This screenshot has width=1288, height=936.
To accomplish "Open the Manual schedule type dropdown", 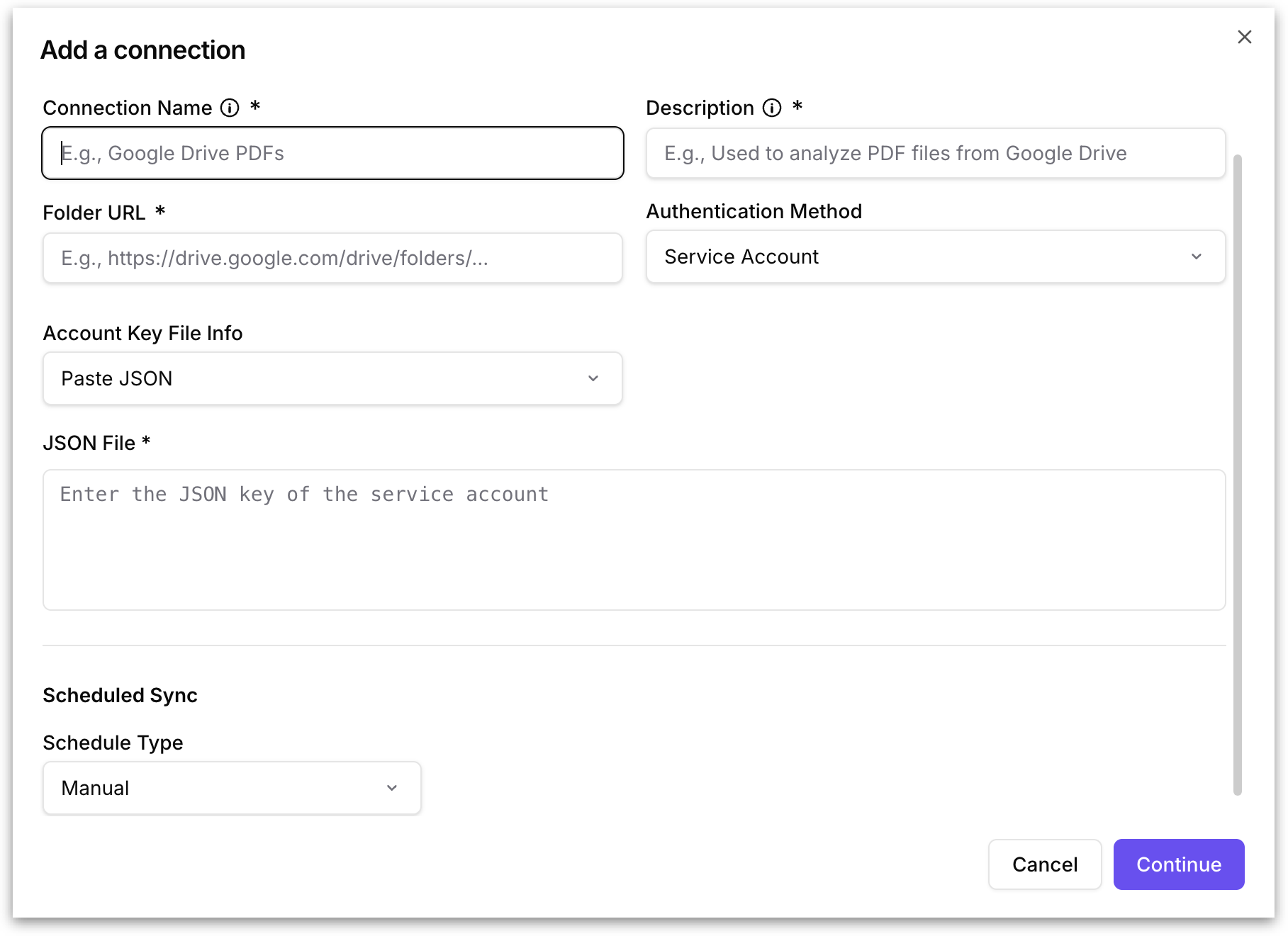I will tap(231, 788).
